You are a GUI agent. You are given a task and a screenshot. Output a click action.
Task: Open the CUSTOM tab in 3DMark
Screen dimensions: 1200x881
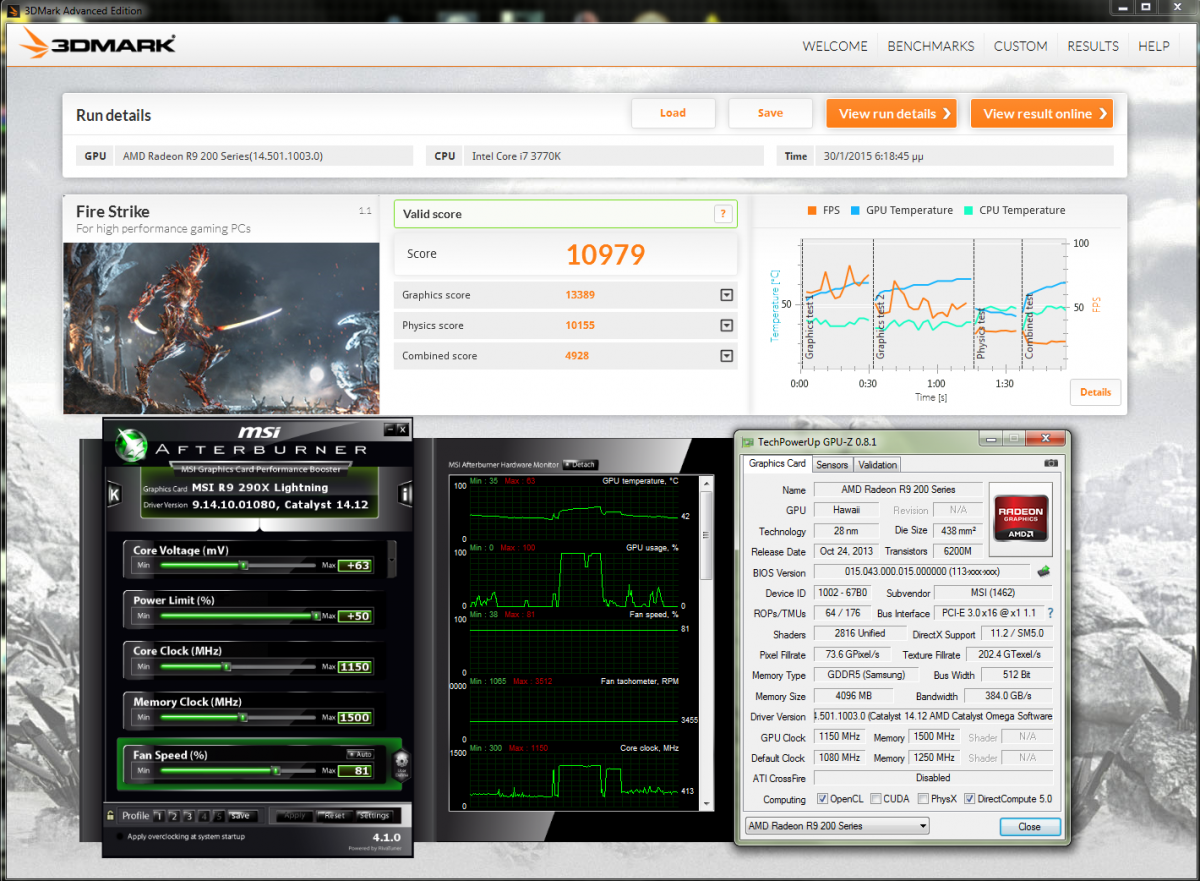pos(1020,46)
